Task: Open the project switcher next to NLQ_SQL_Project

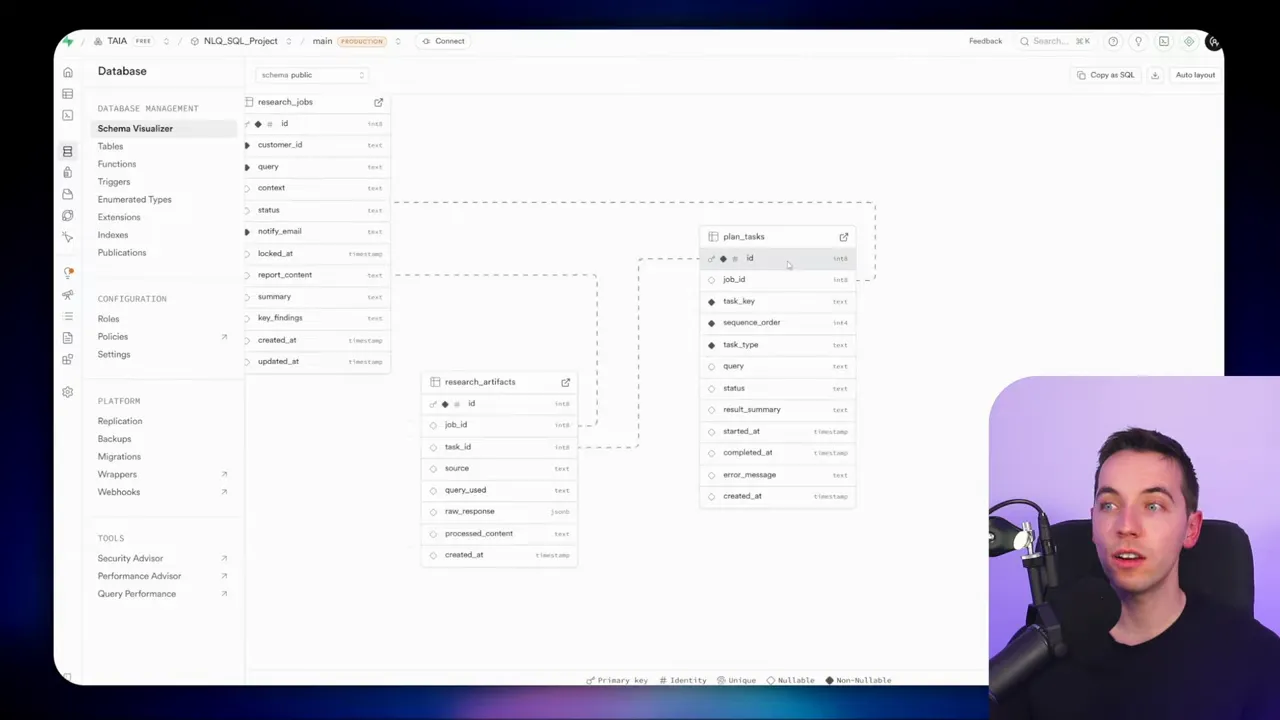Action: 288,41
